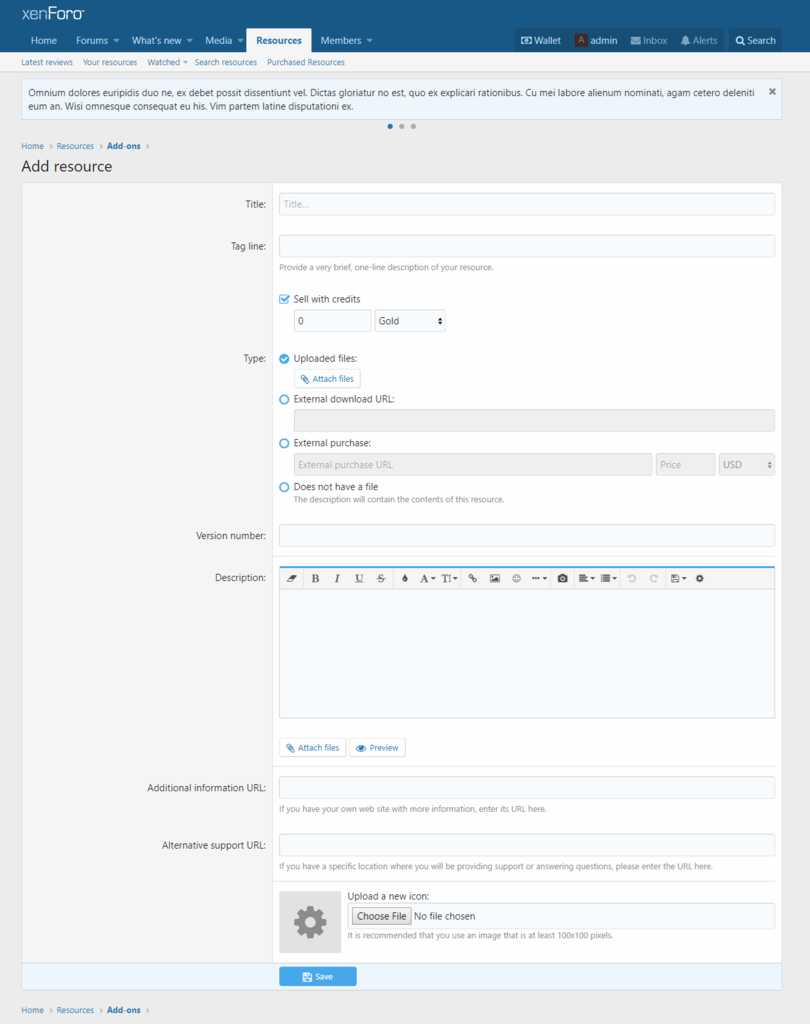This screenshot has height=1024, width=810.
Task: Select the second notice carousel dot
Action: [401, 126]
